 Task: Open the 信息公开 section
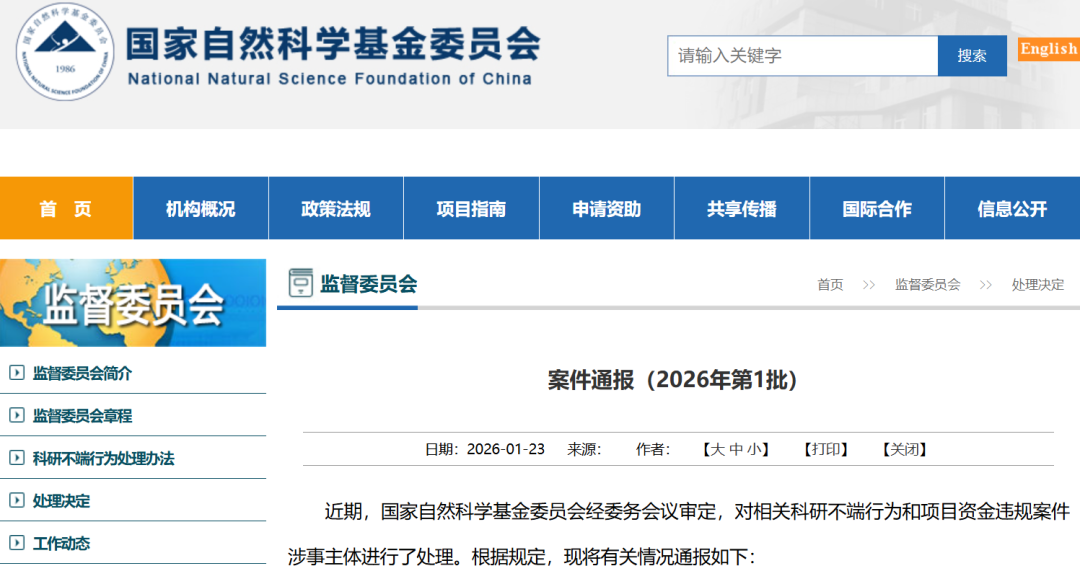1012,208
